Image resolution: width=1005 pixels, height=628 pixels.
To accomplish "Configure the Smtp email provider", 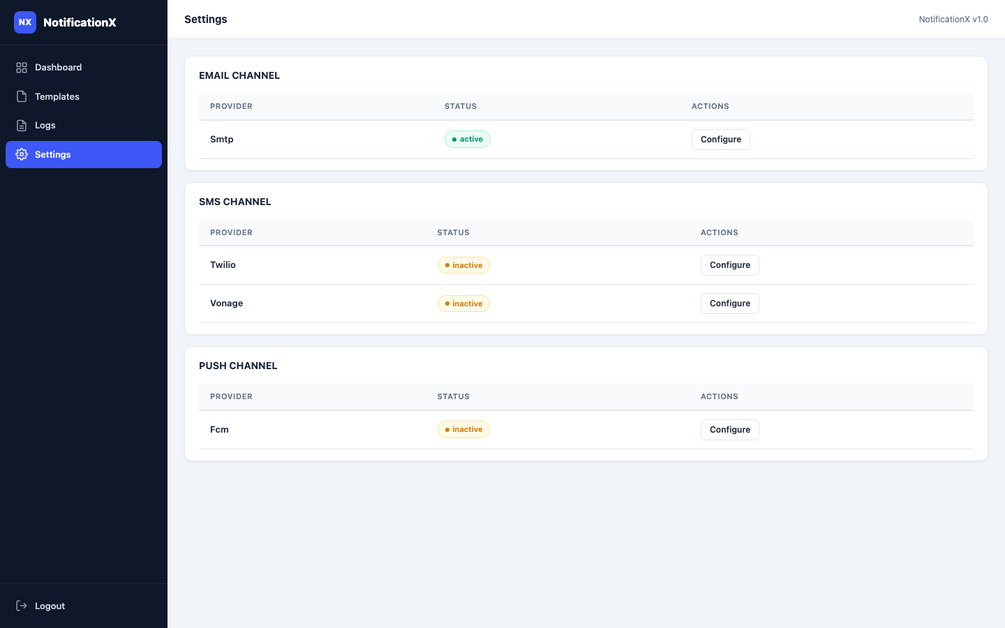I will pos(720,139).
